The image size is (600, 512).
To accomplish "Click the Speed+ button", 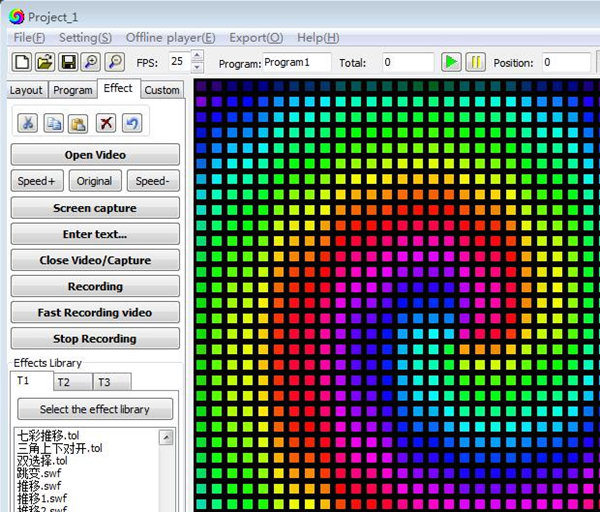I will pos(37,181).
